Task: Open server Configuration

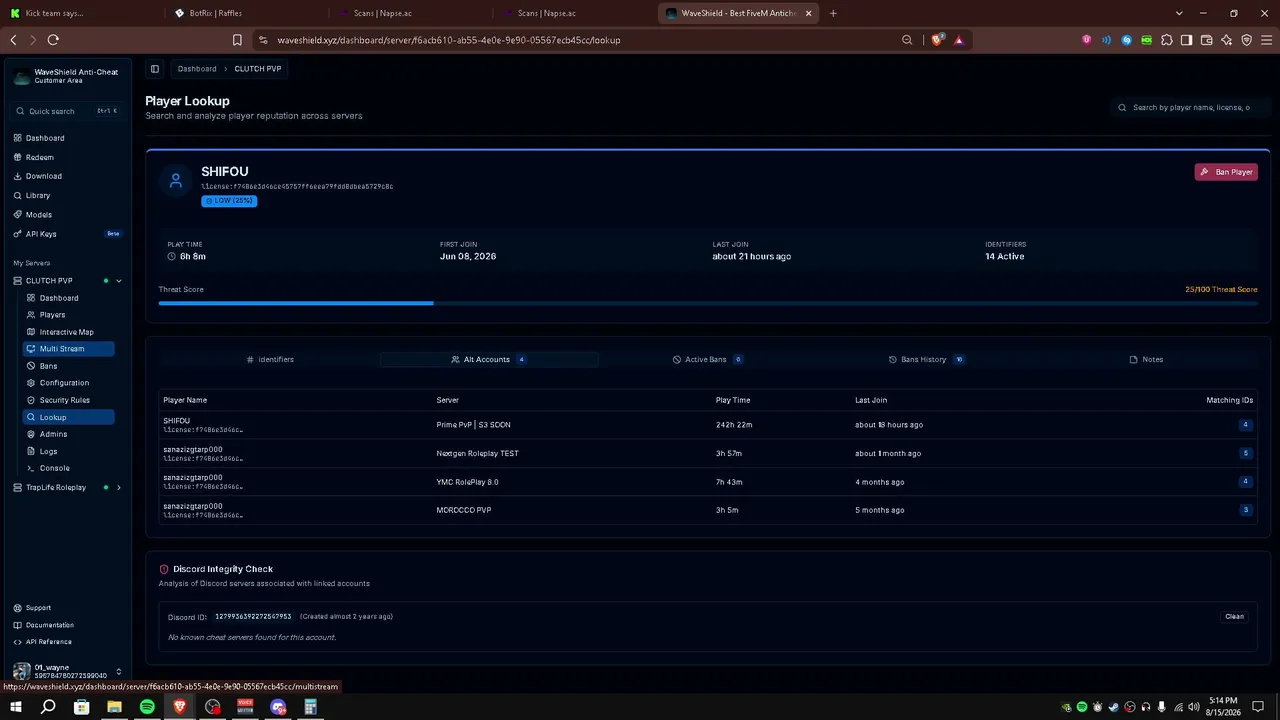Action: click(64, 383)
